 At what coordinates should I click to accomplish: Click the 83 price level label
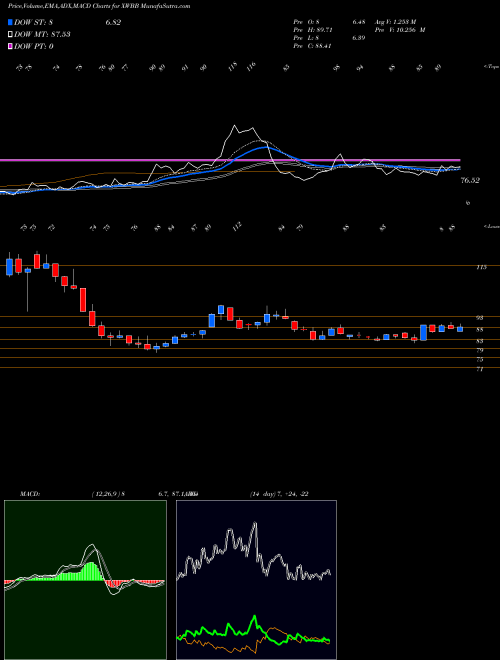(480, 341)
